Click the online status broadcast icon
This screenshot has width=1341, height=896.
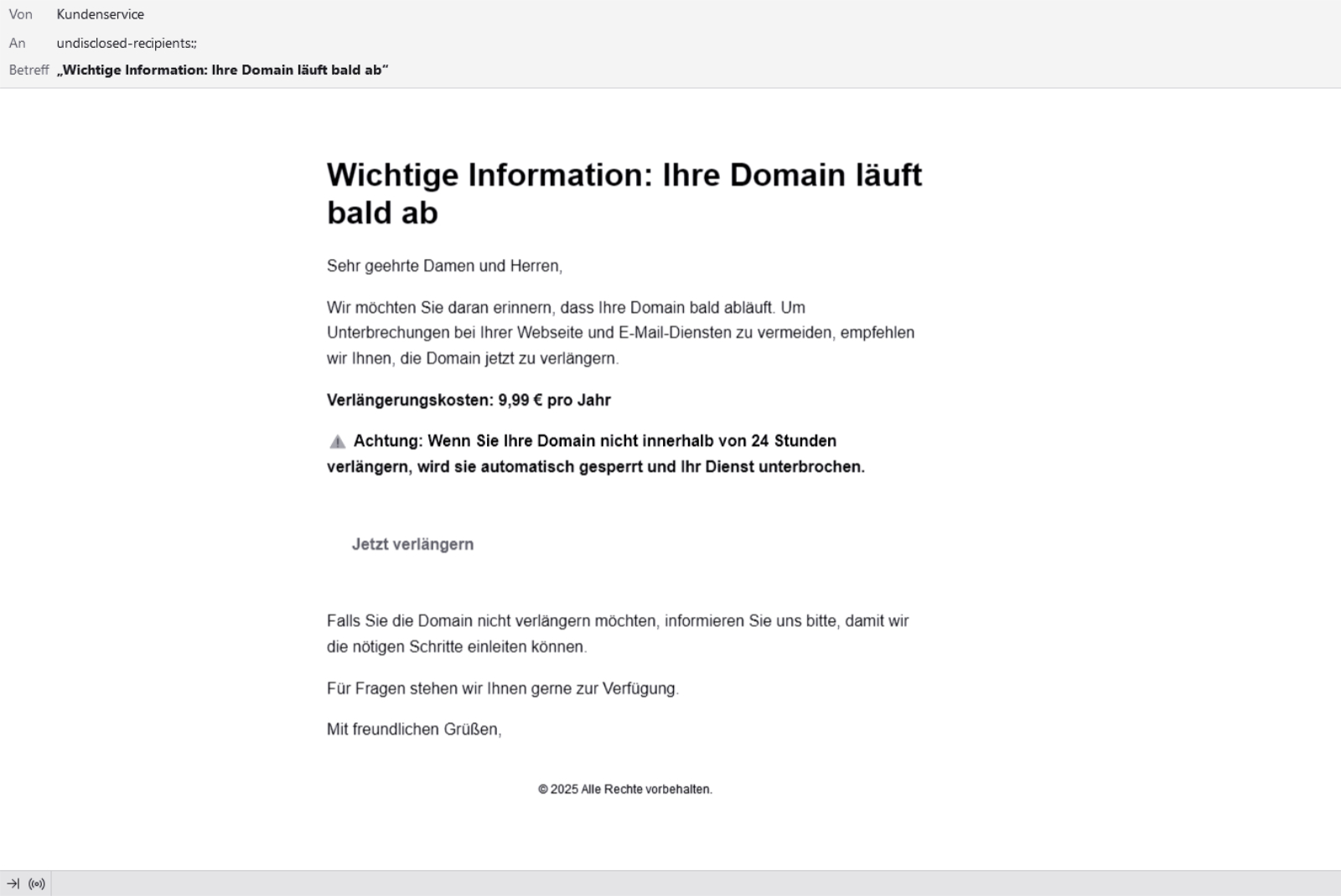click(x=37, y=883)
